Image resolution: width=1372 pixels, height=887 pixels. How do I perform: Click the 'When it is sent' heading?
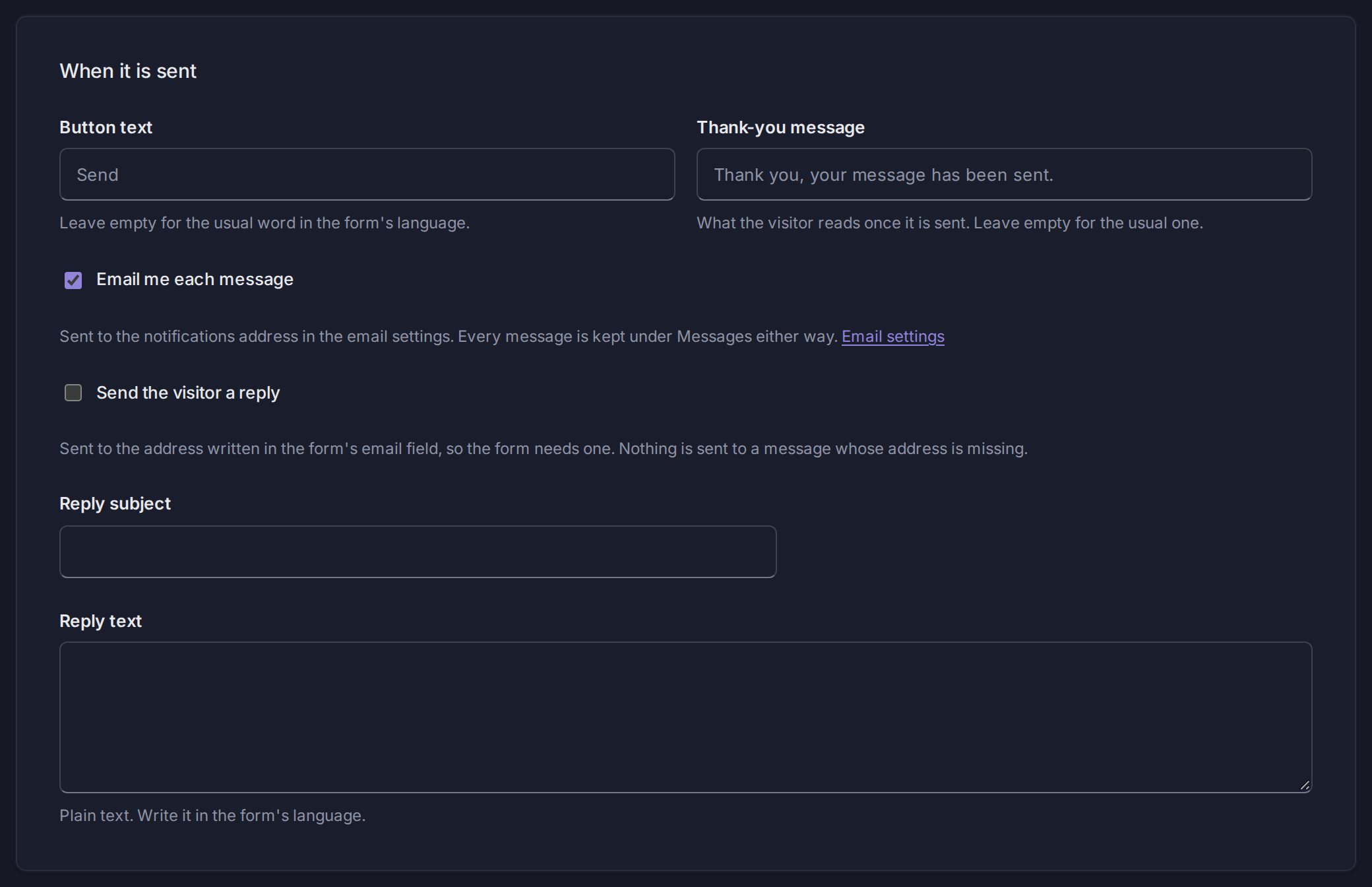click(128, 71)
